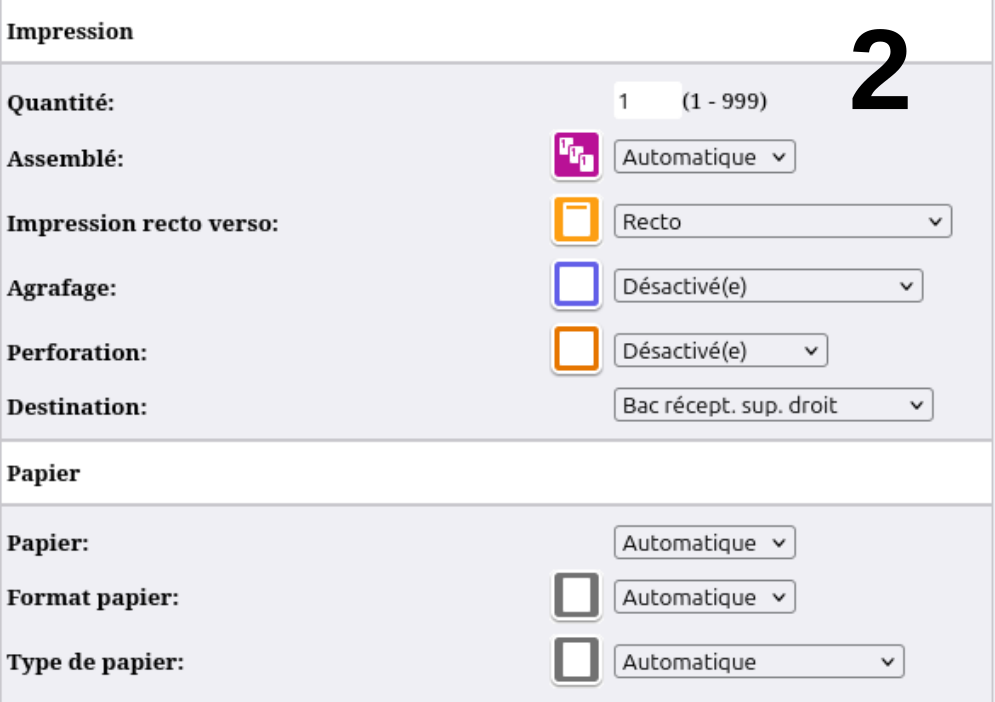The image size is (995, 702).
Task: Open the Type de papier dropdown
Action: point(758,661)
